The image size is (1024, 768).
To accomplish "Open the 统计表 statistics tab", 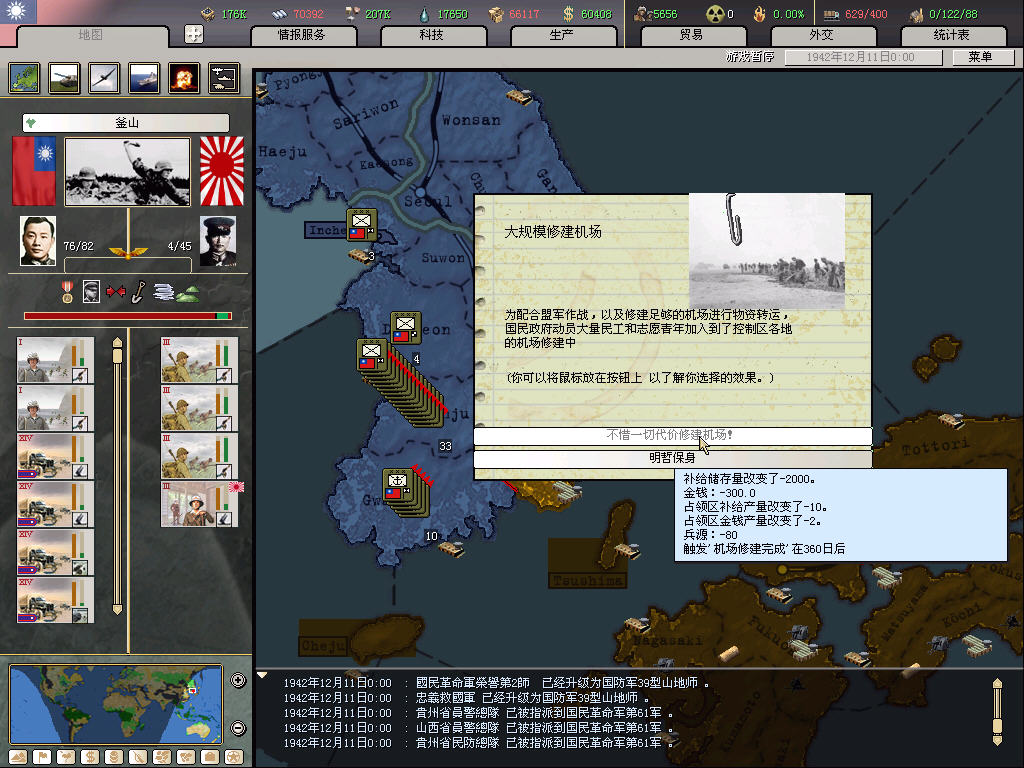I will [x=952, y=35].
